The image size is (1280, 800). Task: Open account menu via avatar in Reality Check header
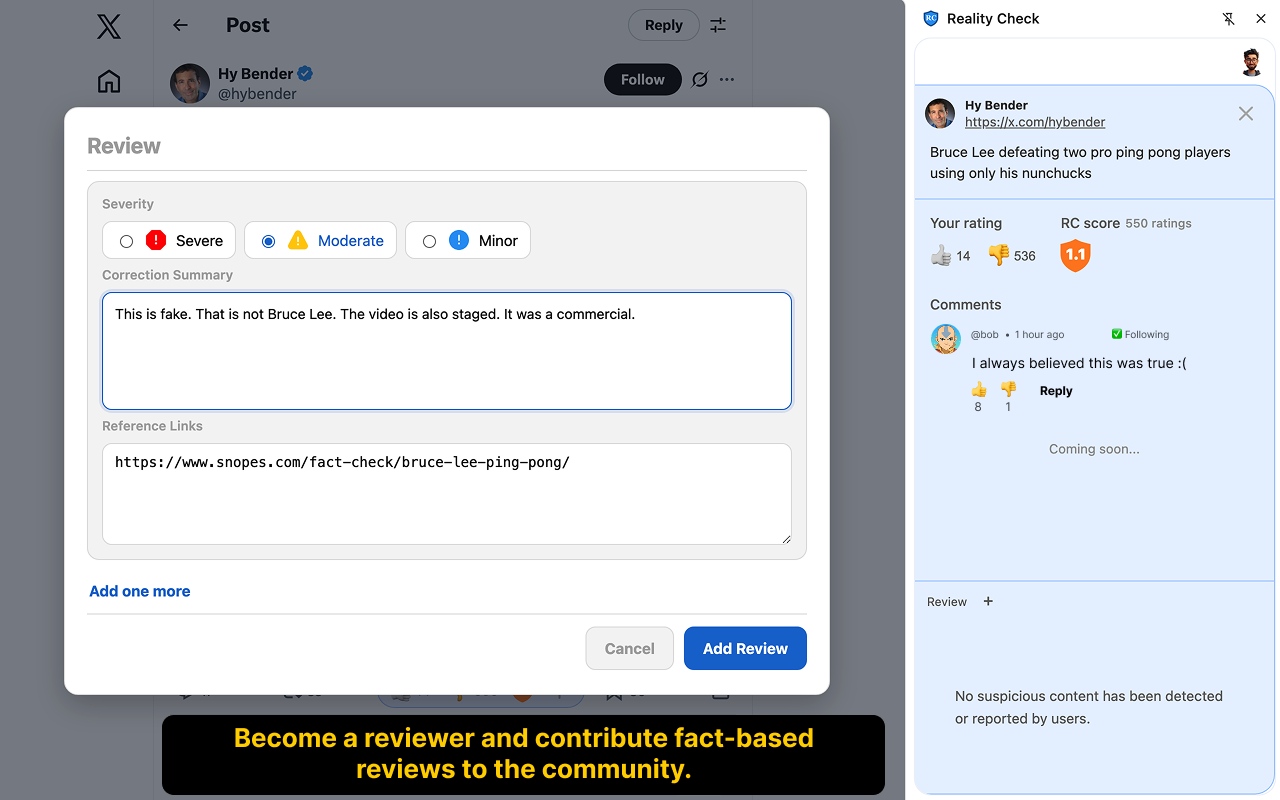click(1253, 62)
